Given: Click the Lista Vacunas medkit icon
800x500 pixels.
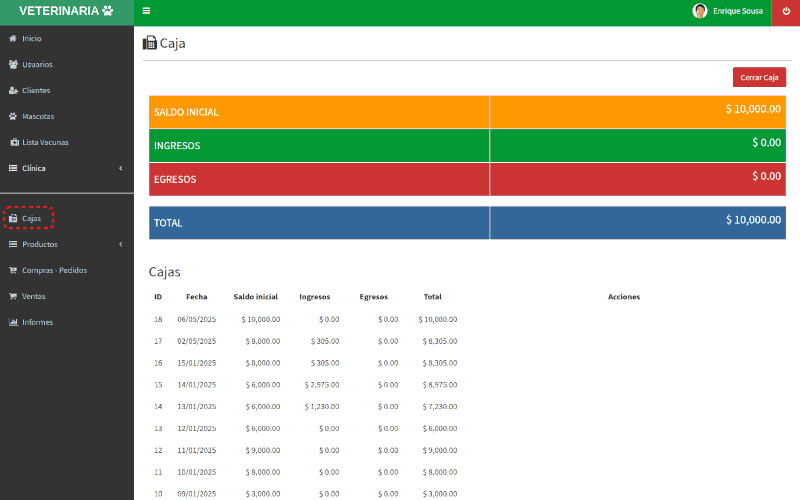Looking at the screenshot, I should coord(13,142).
